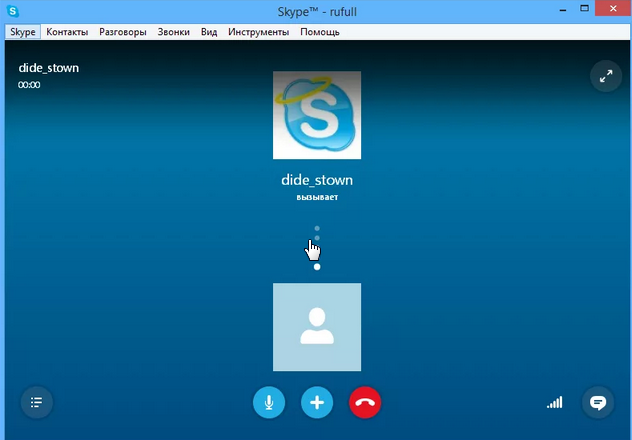Open the Разговоры menu
Screen dimensions: 632x440
(x=123, y=32)
